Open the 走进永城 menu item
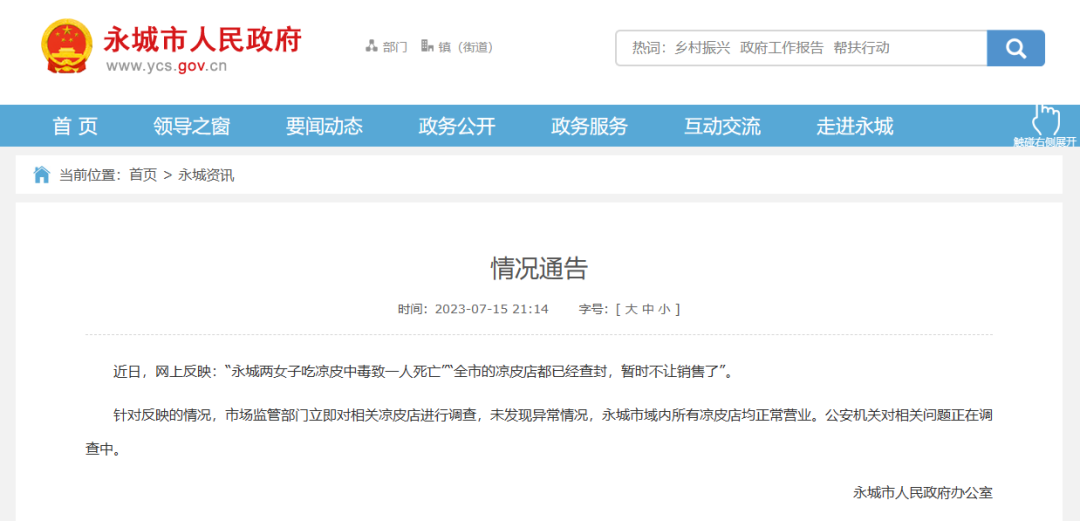Image resolution: width=1080 pixels, height=521 pixels. click(855, 126)
